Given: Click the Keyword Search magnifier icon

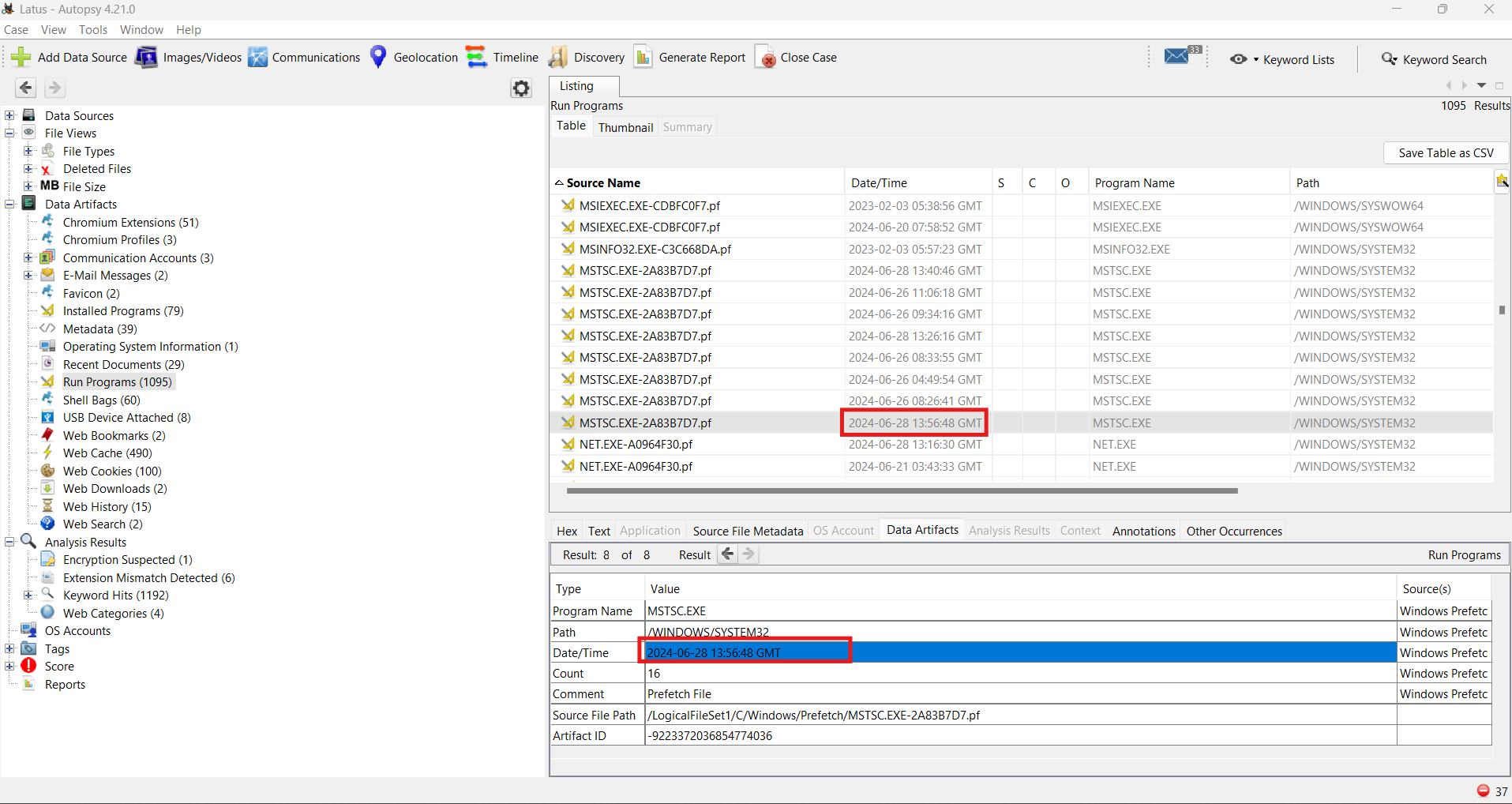Looking at the screenshot, I should point(1389,58).
